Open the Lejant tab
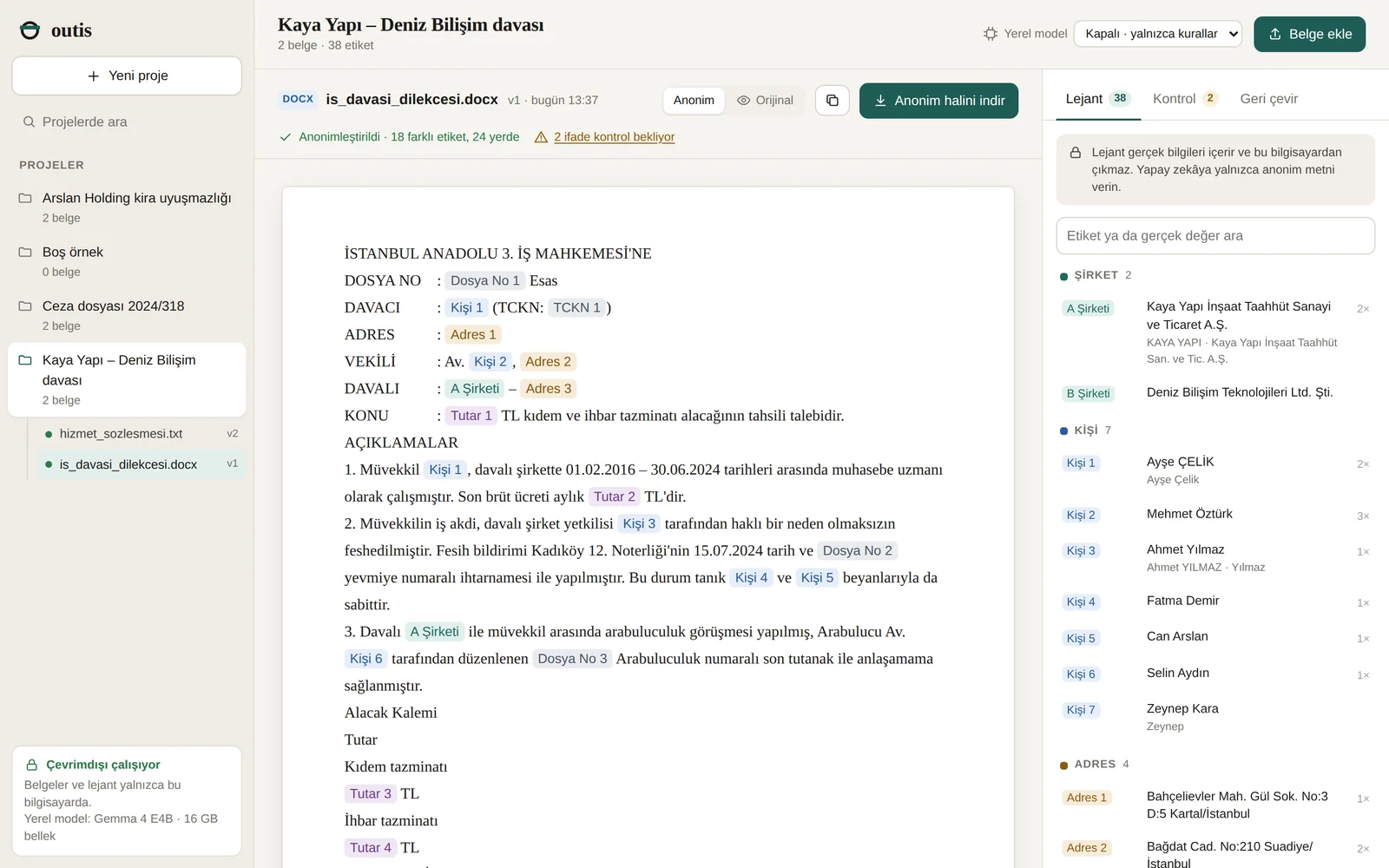 pyautogui.click(x=1097, y=99)
